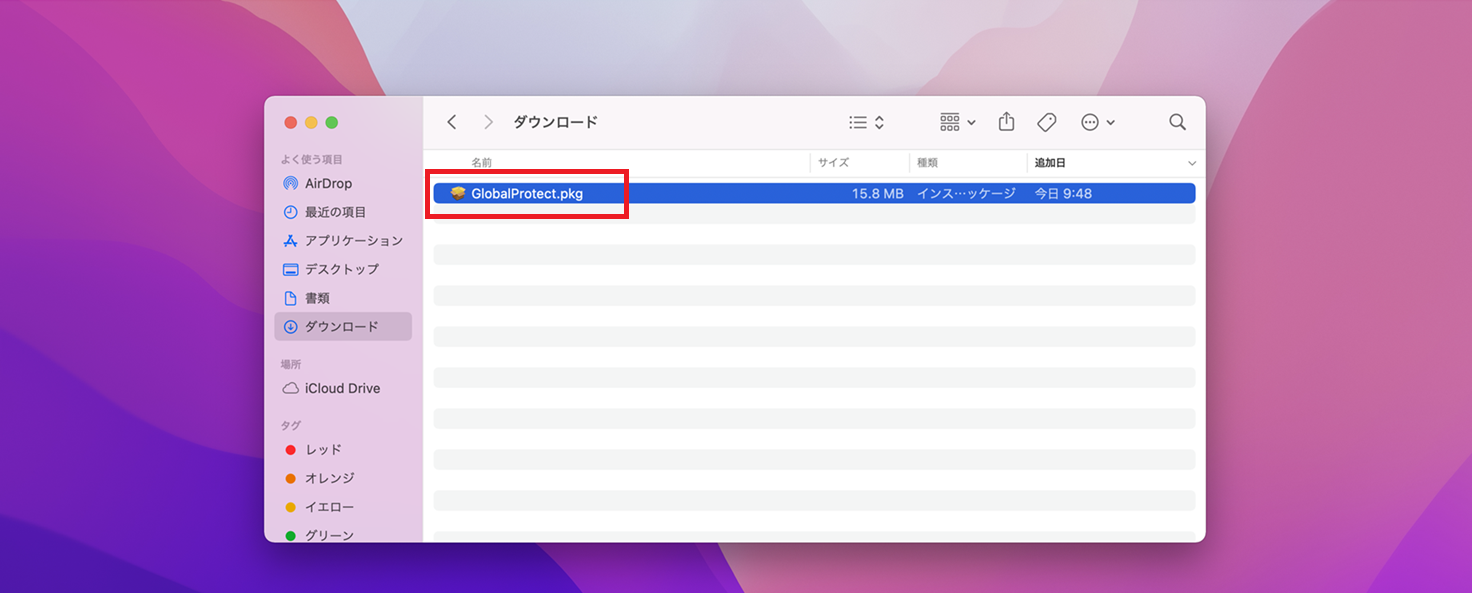The height and width of the screenshot is (596, 1472).
Task: Click the Share toolbar icon
Action: coord(1007,121)
